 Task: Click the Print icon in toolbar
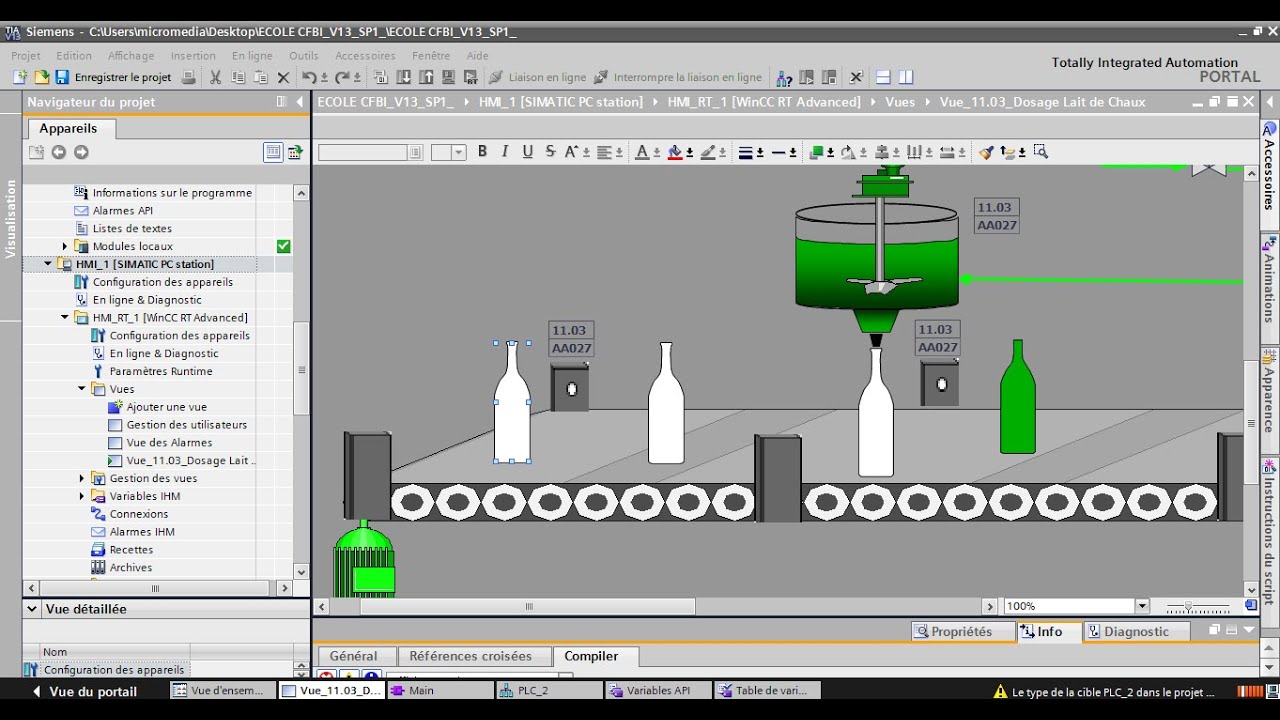[x=190, y=77]
